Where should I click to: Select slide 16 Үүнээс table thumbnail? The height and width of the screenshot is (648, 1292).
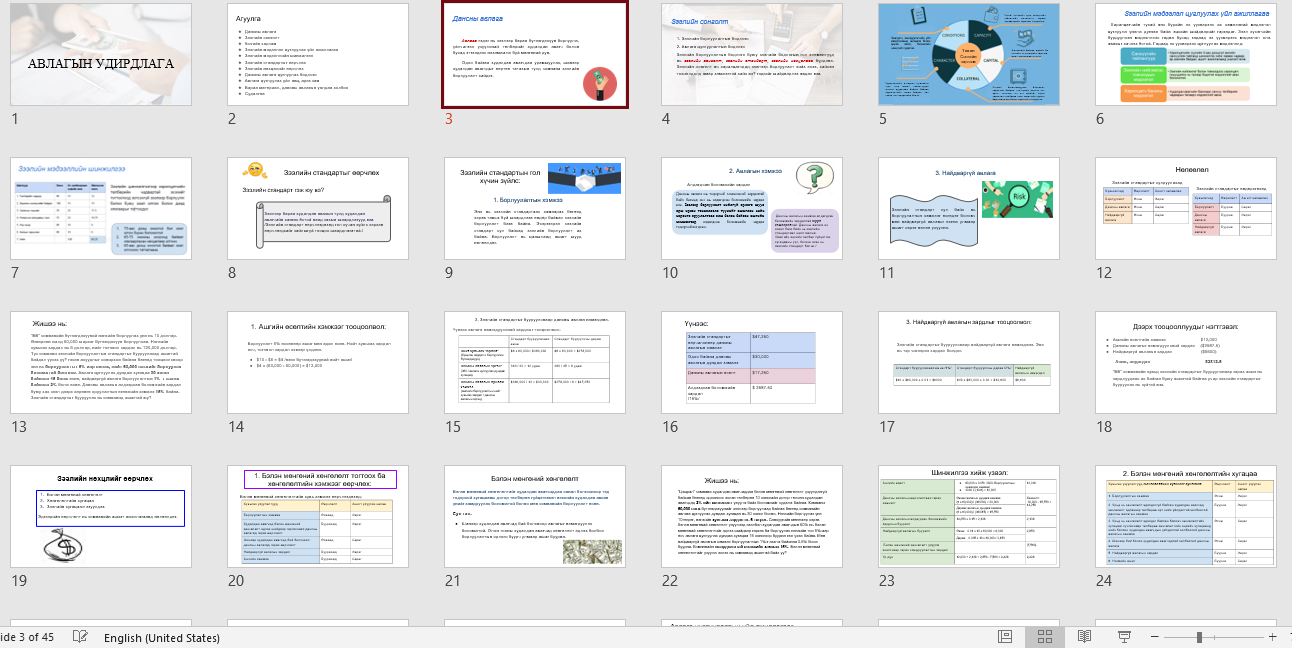(x=751, y=362)
